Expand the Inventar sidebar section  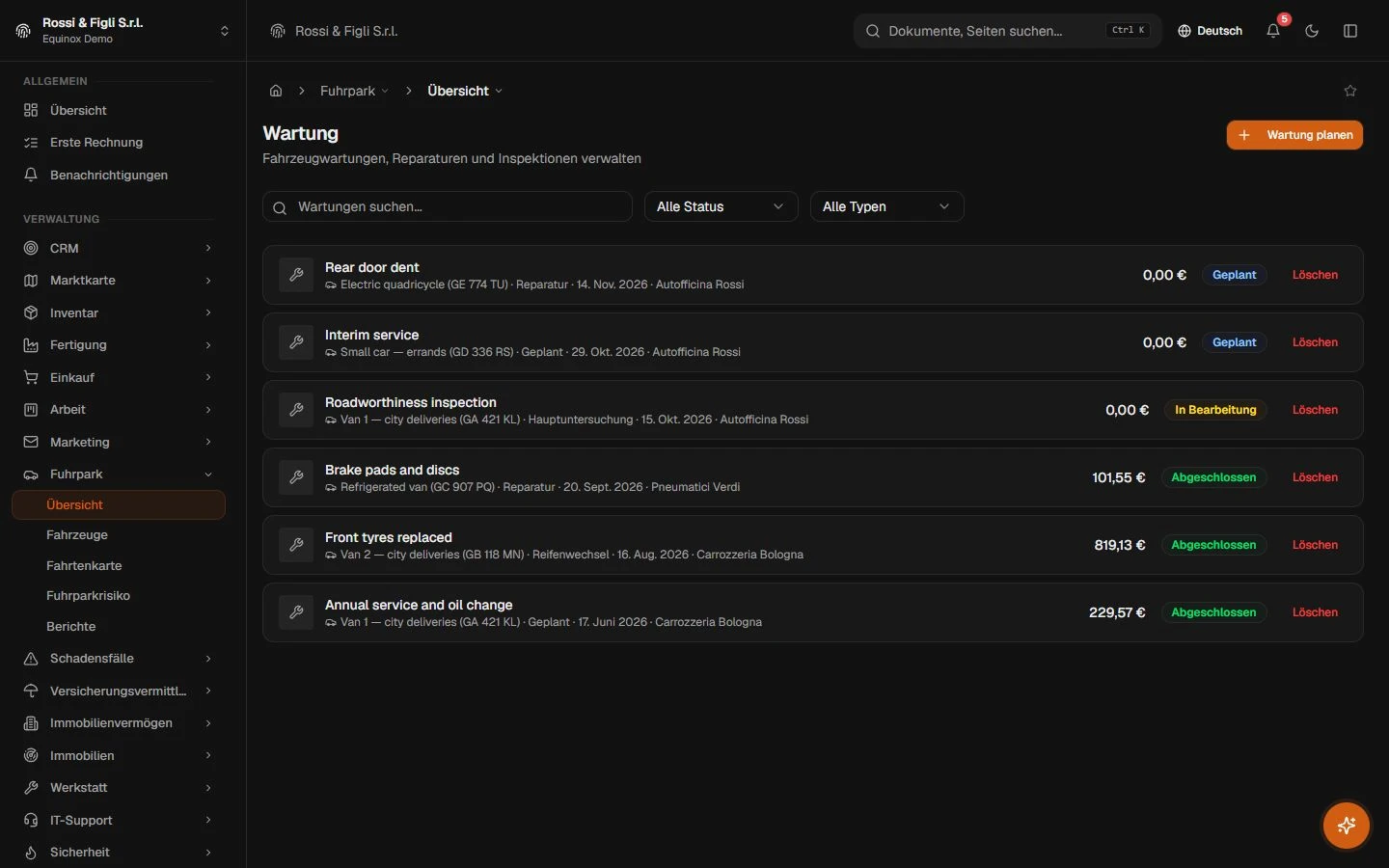(x=119, y=312)
